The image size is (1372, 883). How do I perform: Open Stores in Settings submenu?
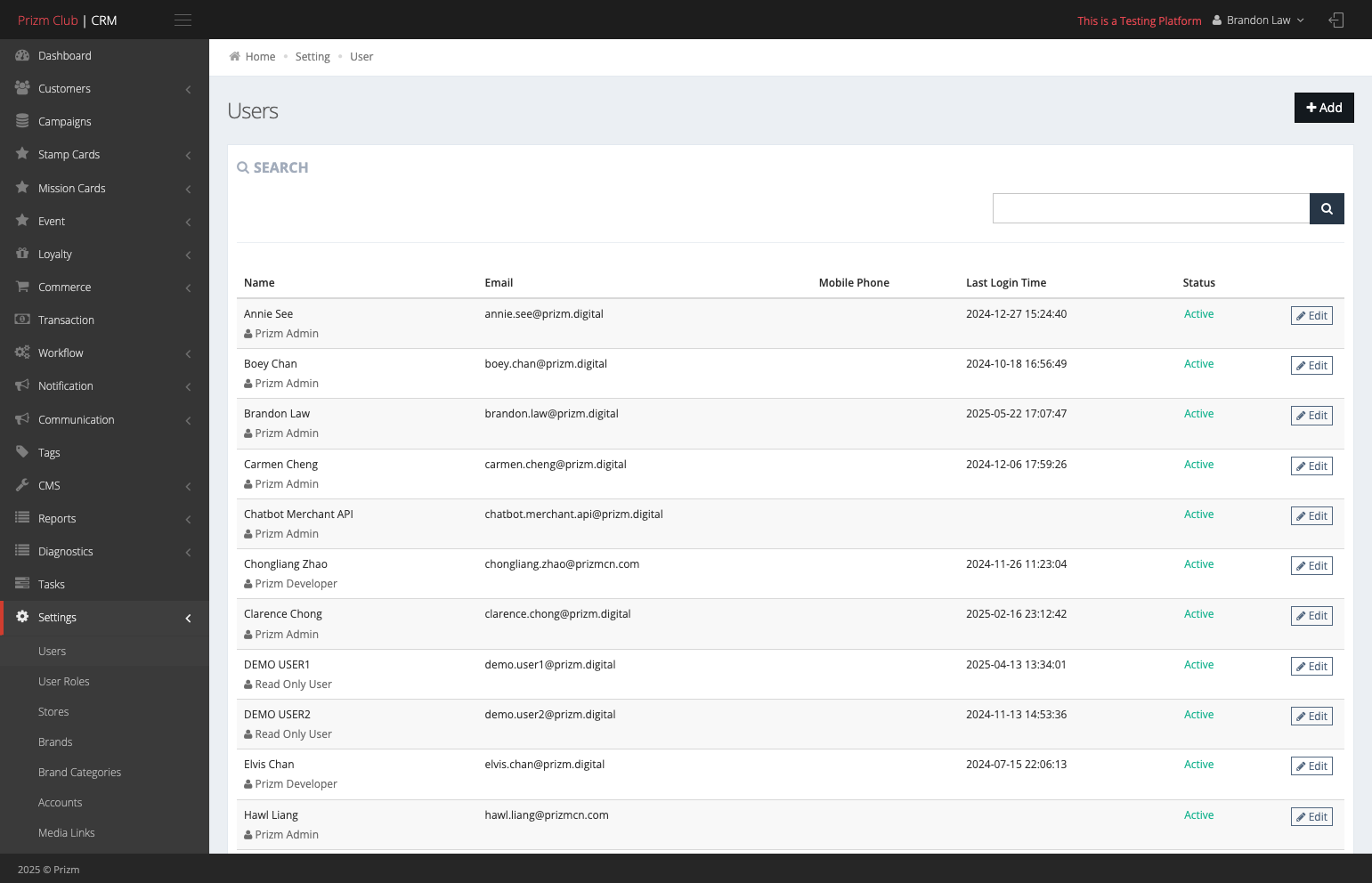point(53,711)
